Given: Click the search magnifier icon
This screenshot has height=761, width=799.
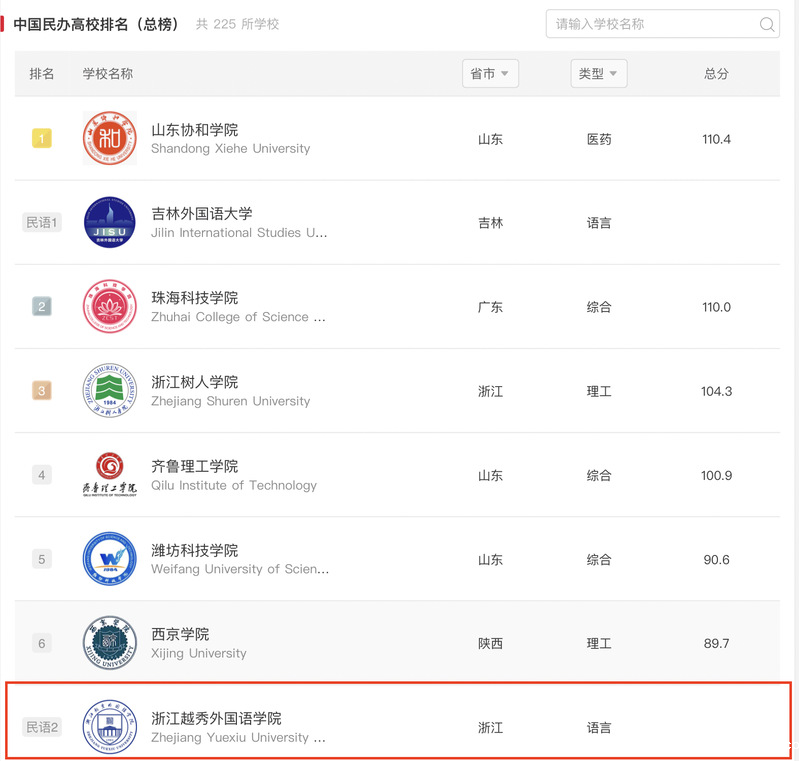Looking at the screenshot, I should 767,25.
